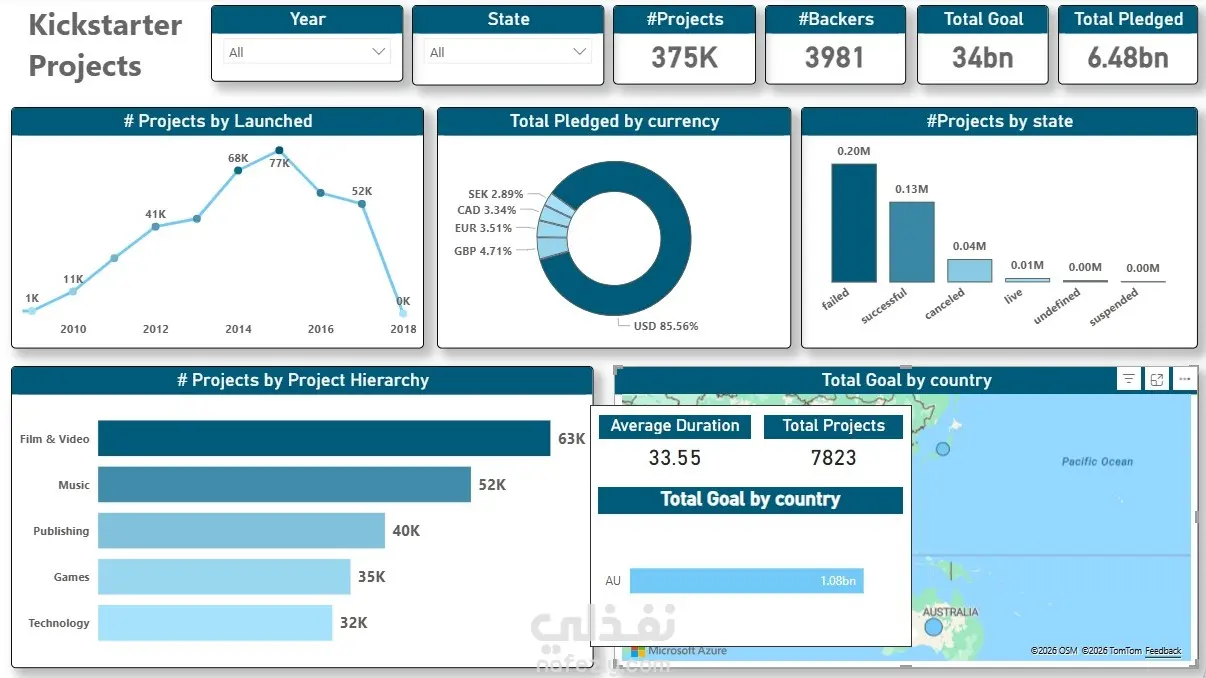Viewport: 1206px width, 678px height.
Task: Click the 'Total Projects' tooltip header
Action: coord(833,425)
